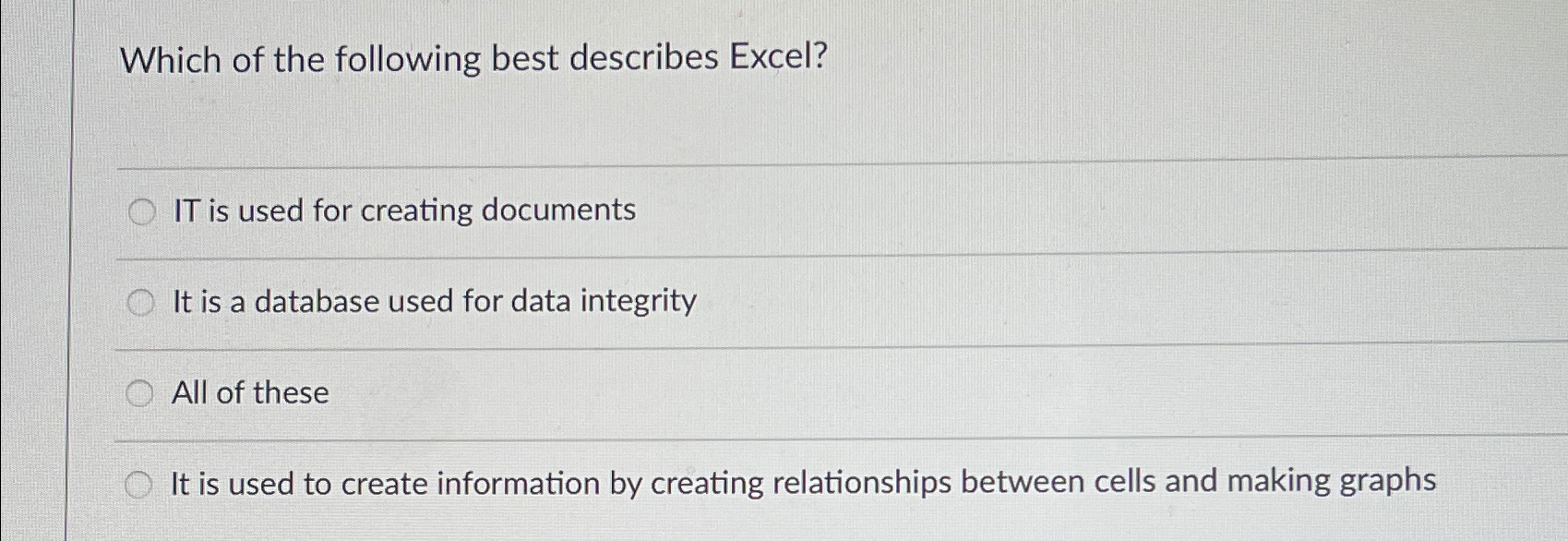This screenshot has width=1568, height=541.
Task: Click the answer text 'All of these'
Action: click(247, 392)
